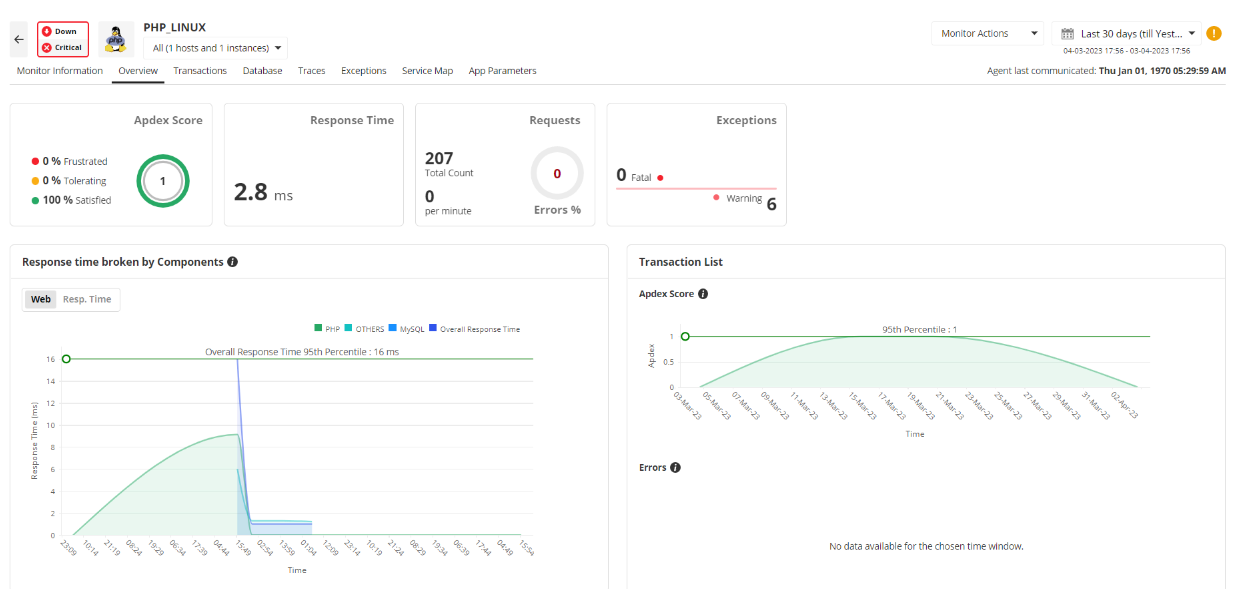This screenshot has height=597, width=1243.
Task: Click the Warning exceptions count 6
Action: tap(771, 204)
